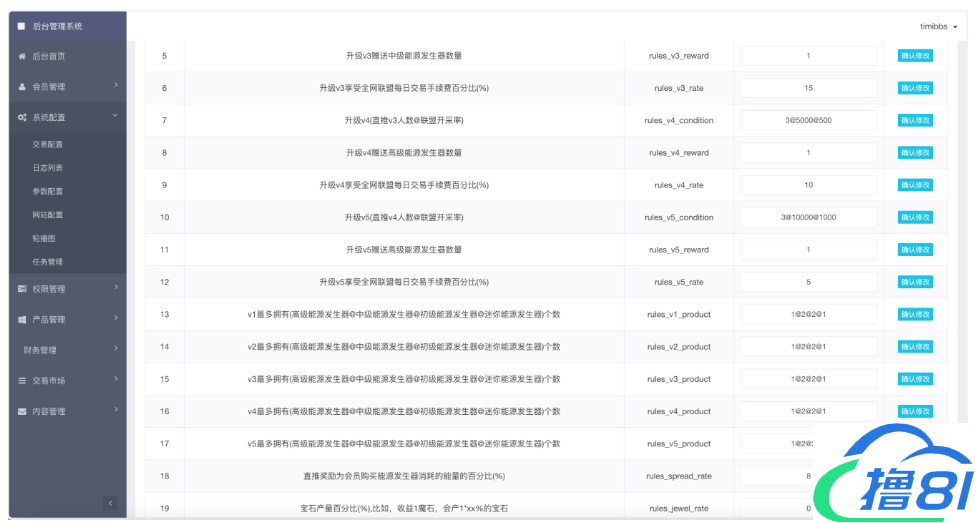Click the home icon beside 后台首页
The height and width of the screenshot is (523, 975).
click(22, 56)
